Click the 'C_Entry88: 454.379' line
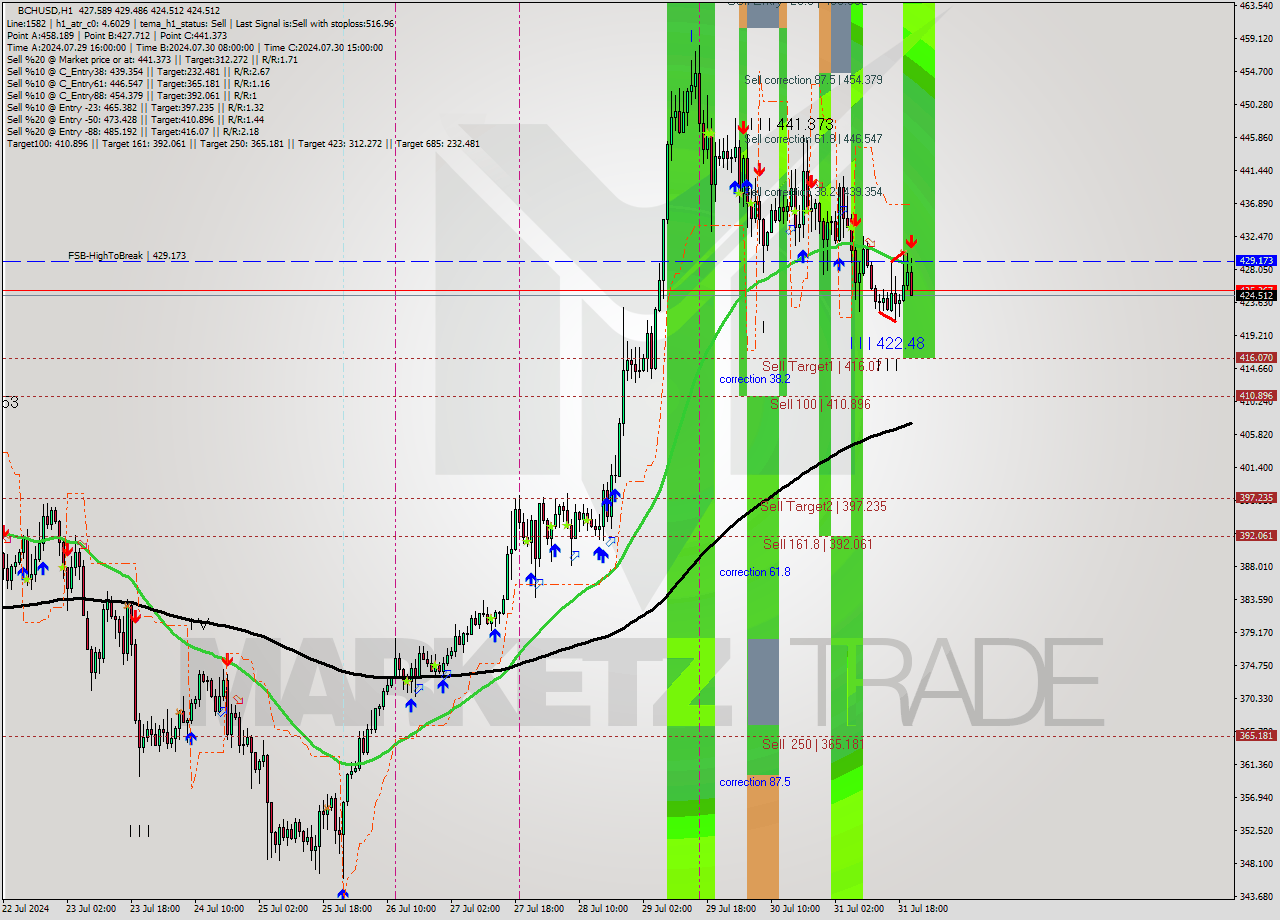The width and height of the screenshot is (1280, 920). tap(131, 95)
